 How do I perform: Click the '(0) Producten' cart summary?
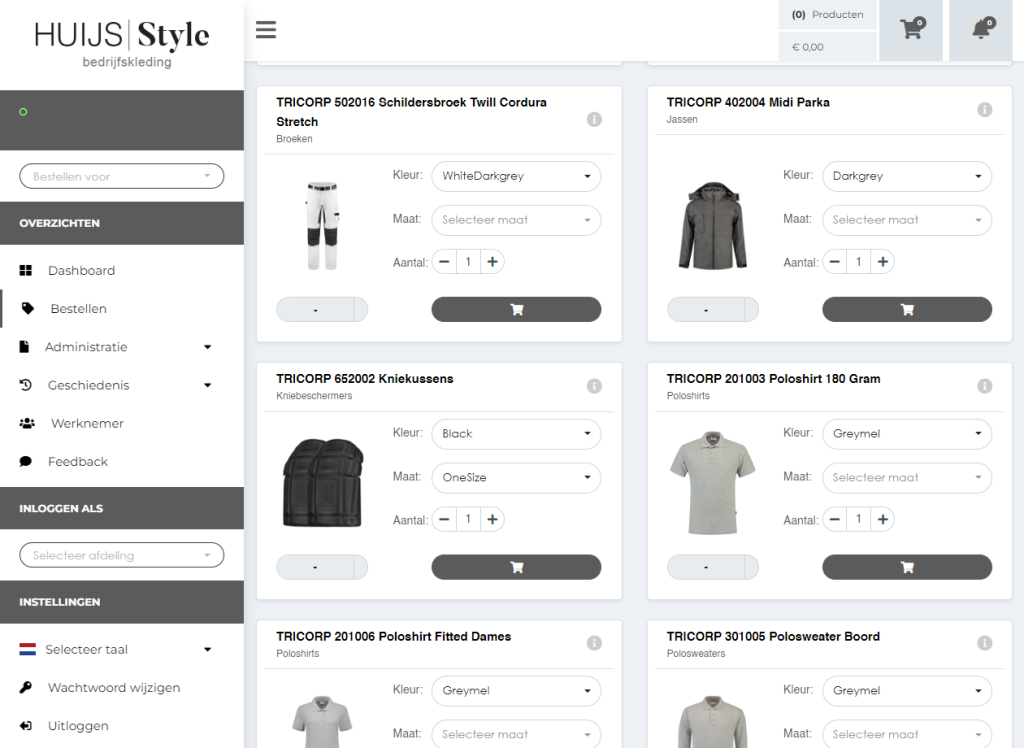coord(827,14)
